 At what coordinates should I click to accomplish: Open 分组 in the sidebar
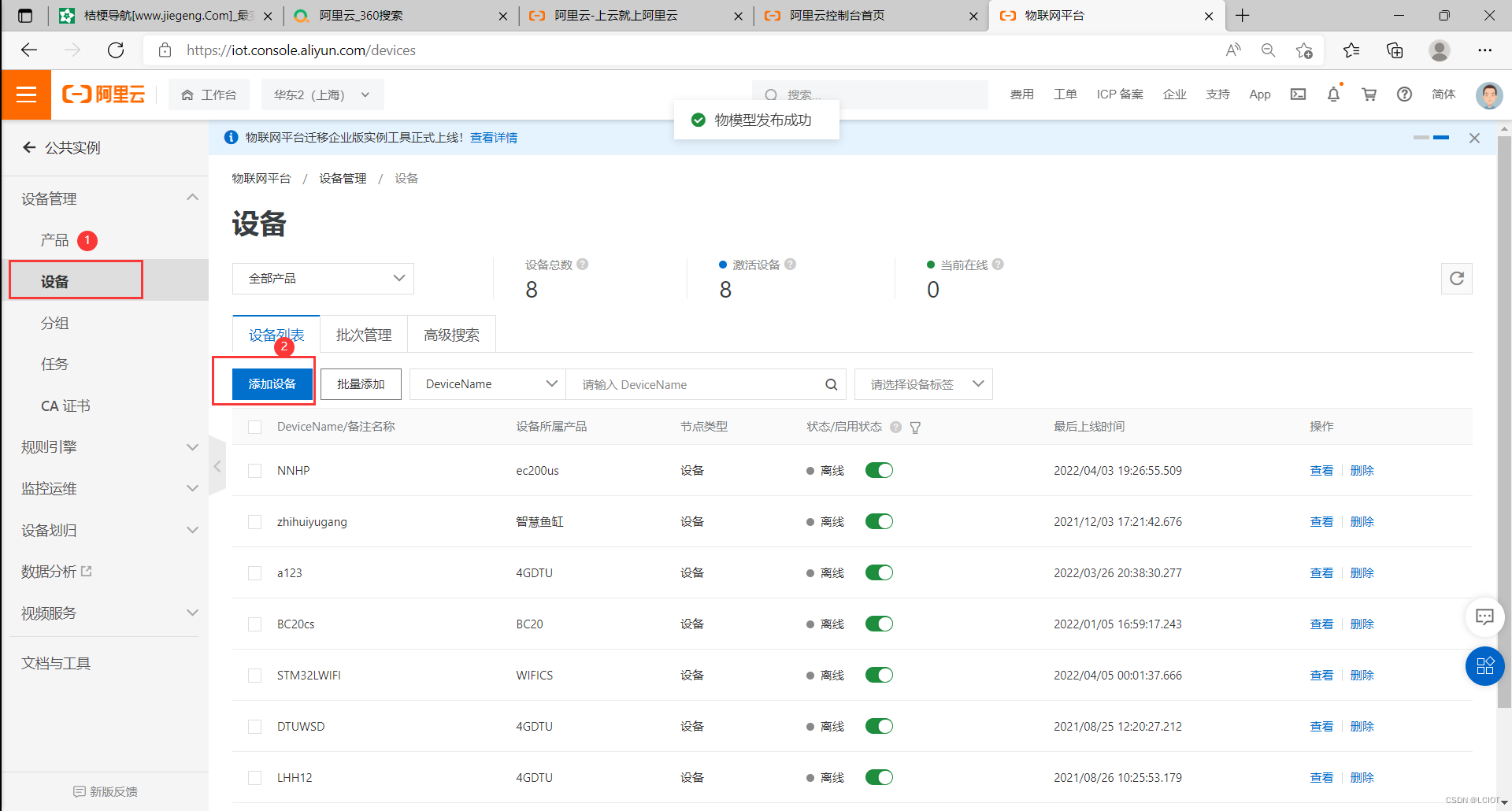click(x=54, y=323)
